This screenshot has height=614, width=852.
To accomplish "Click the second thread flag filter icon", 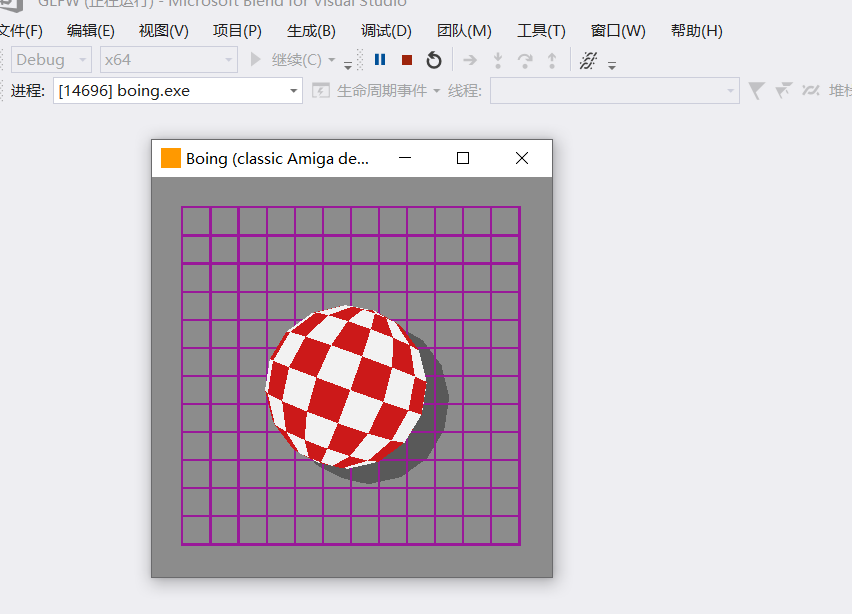I will click(x=783, y=91).
